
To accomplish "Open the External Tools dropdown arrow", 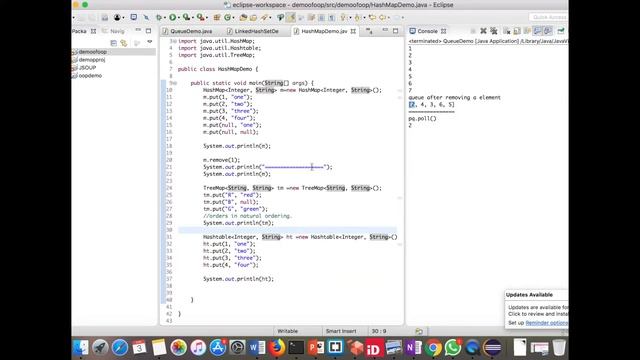I will (207, 18).
